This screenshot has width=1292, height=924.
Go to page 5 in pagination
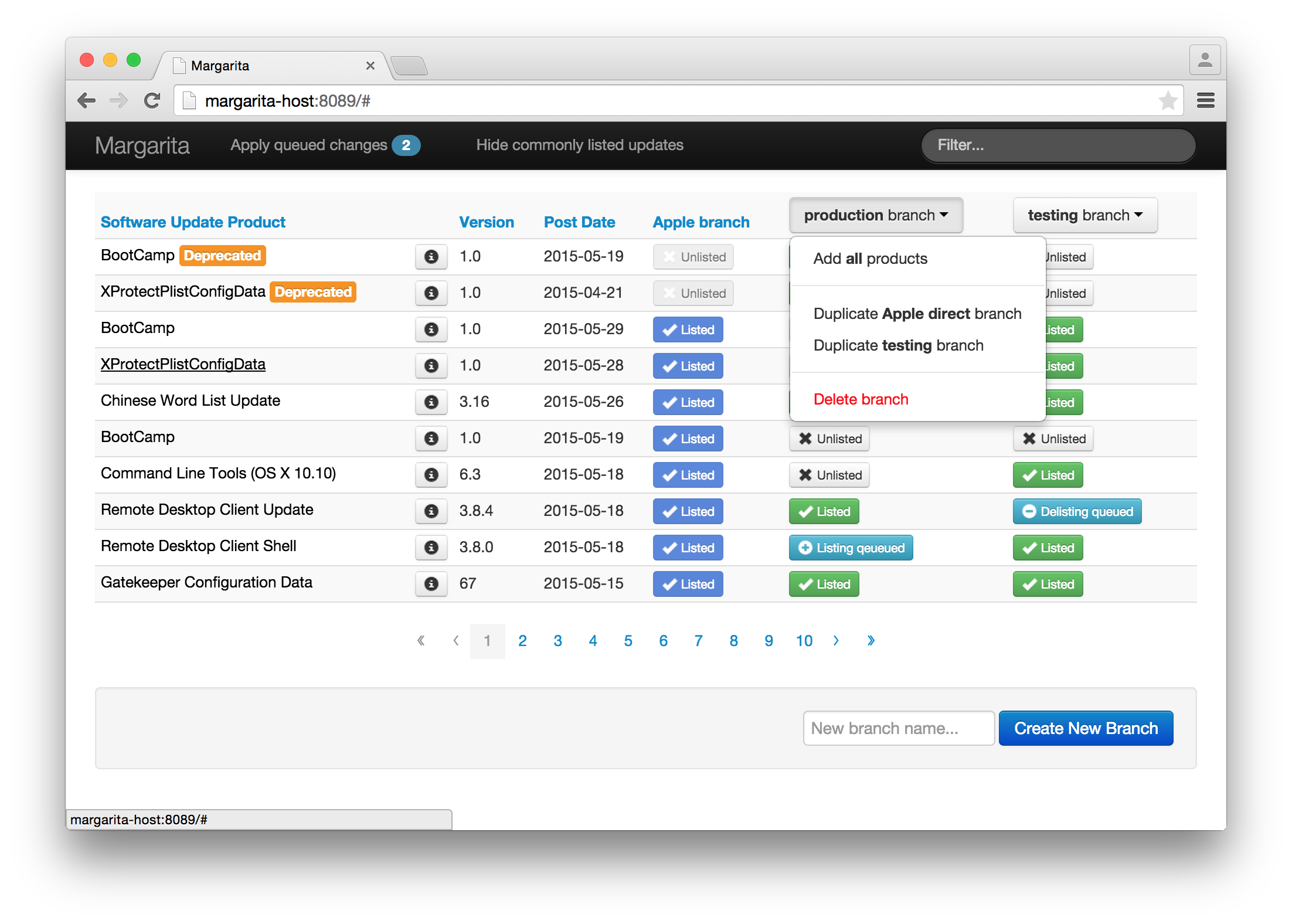point(628,641)
